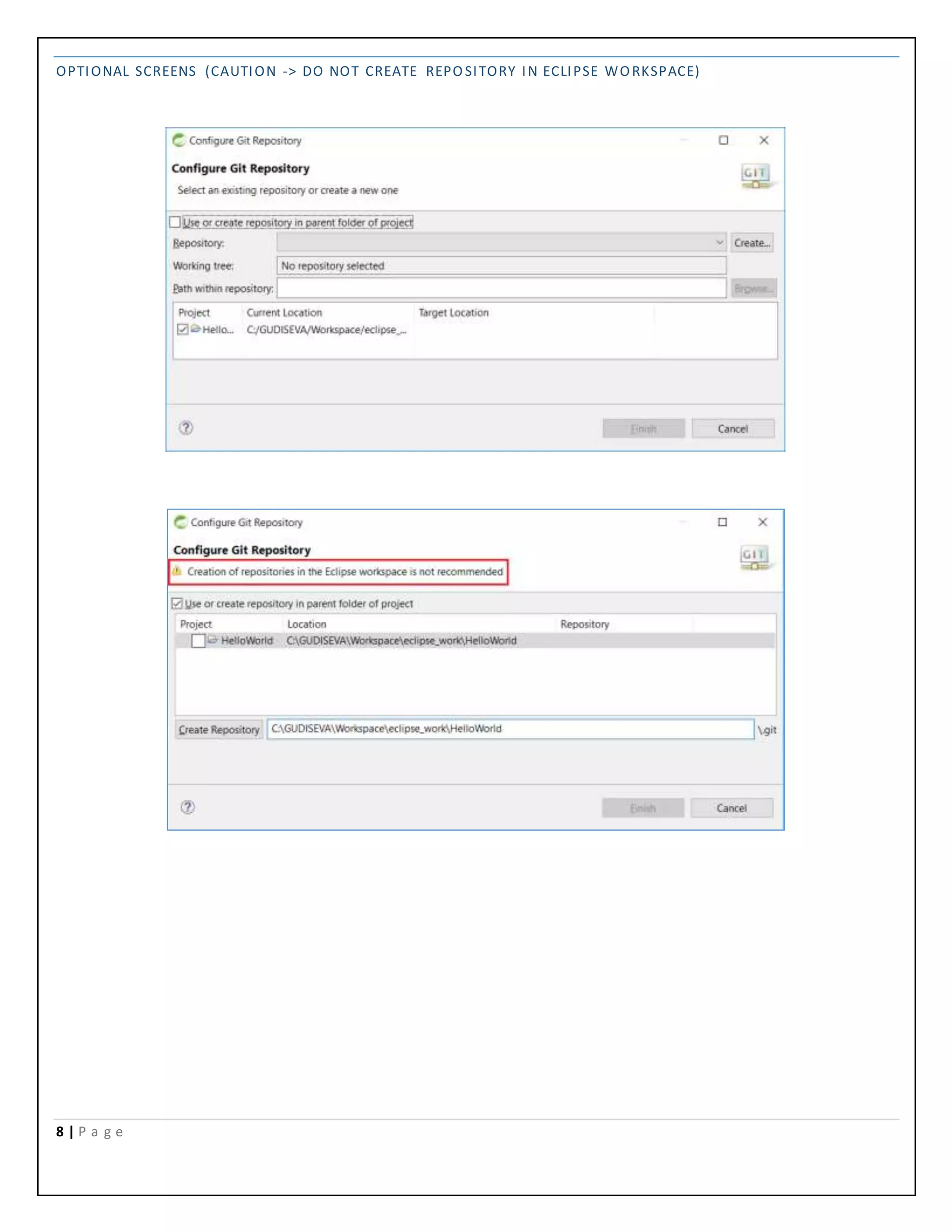Check the HelloWorld project checkbox

tap(198, 641)
